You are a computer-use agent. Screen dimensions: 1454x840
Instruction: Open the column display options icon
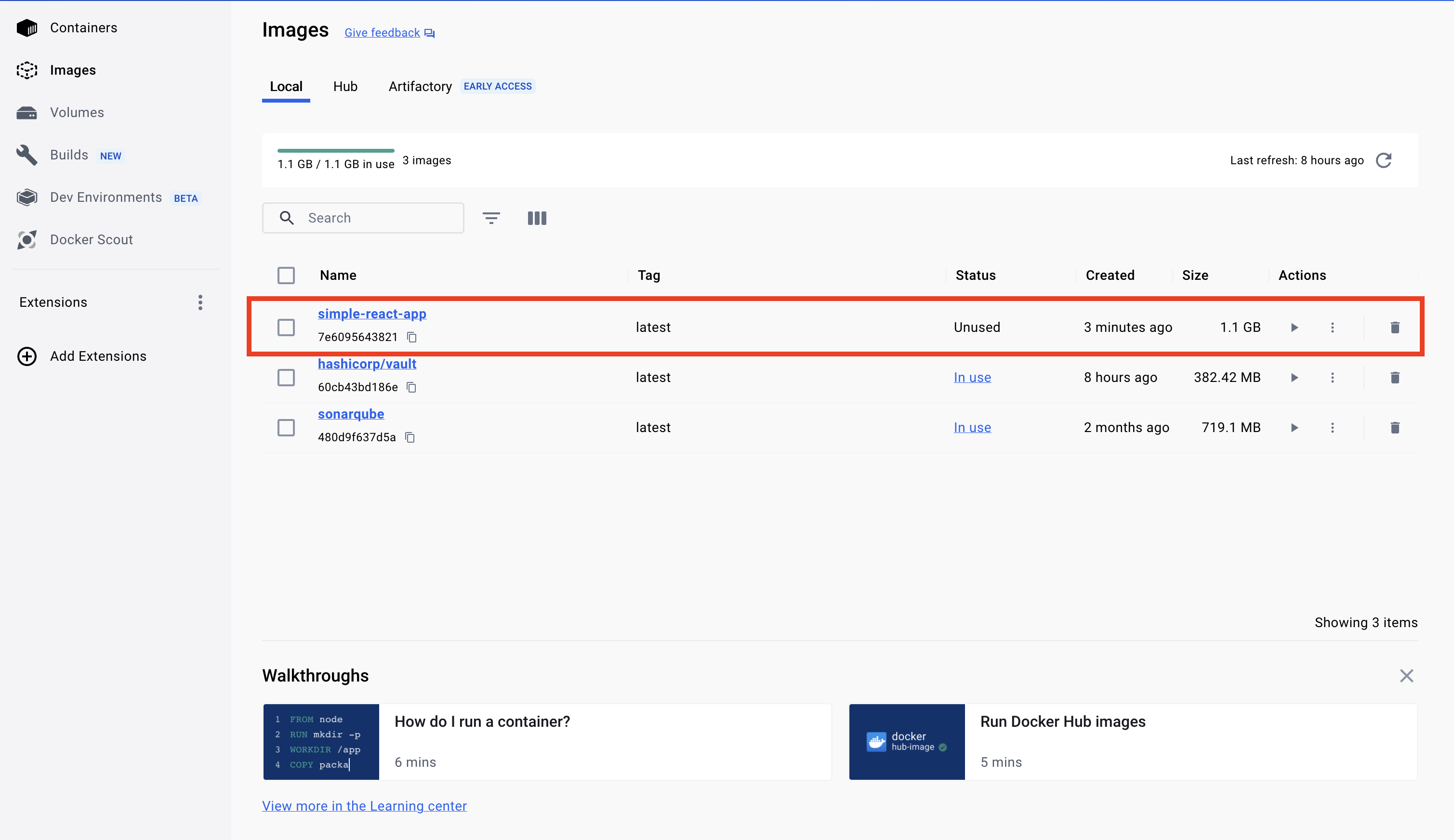coord(537,218)
